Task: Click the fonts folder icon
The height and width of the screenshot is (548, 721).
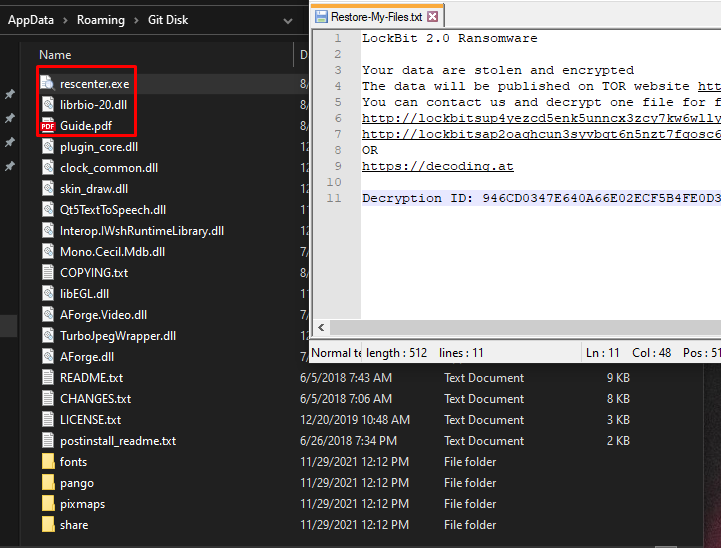Action: (x=48, y=462)
